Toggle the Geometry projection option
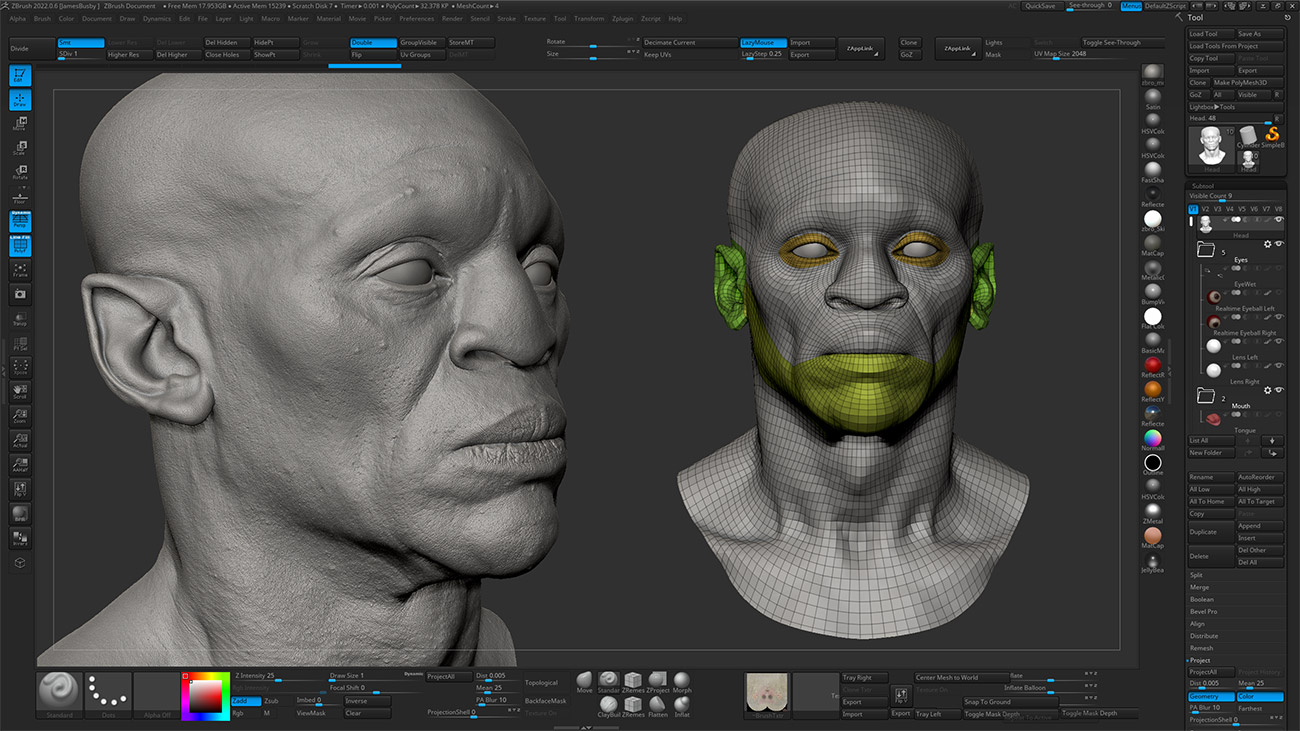 [x=1210, y=696]
